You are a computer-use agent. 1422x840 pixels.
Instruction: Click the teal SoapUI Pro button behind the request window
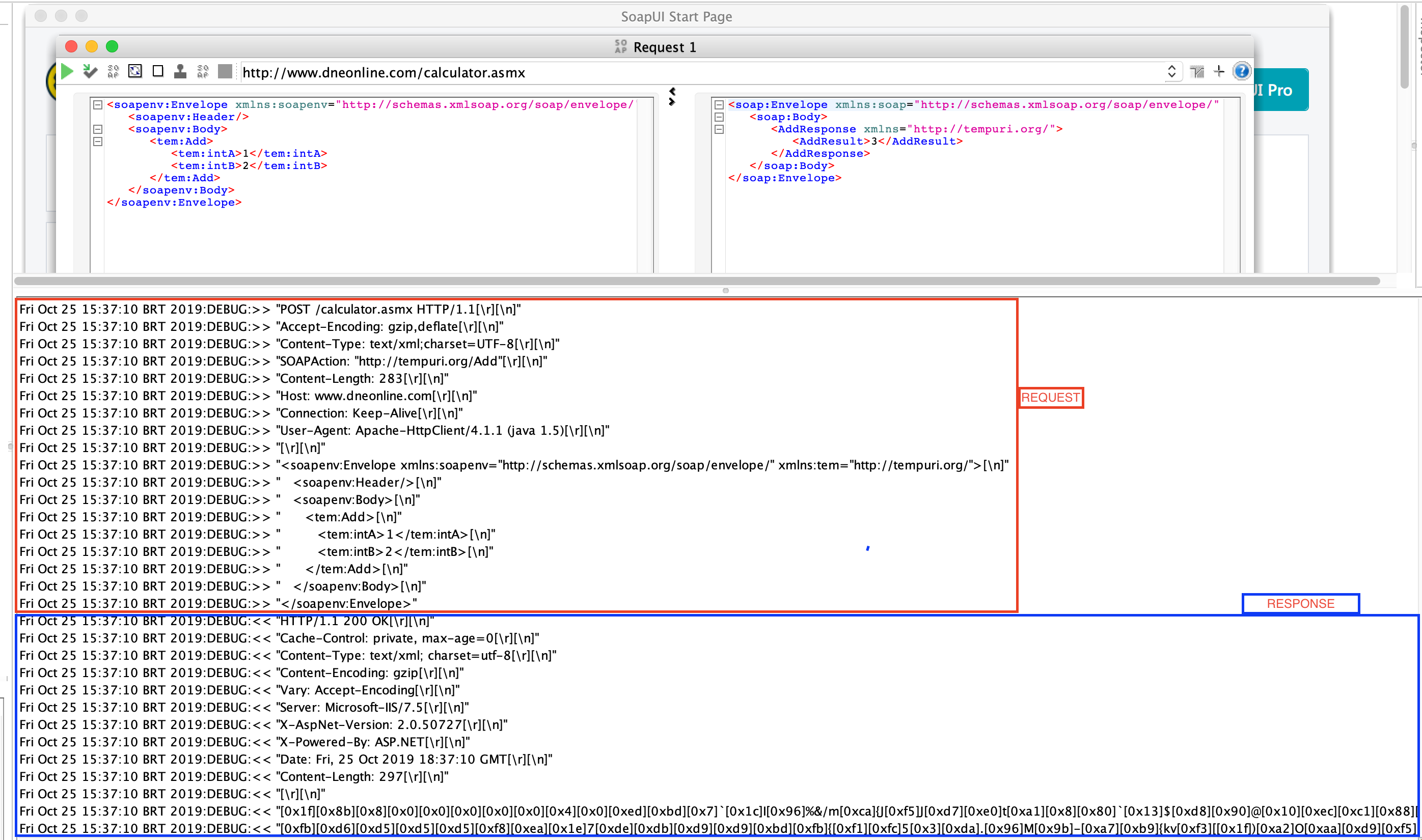[1280, 90]
